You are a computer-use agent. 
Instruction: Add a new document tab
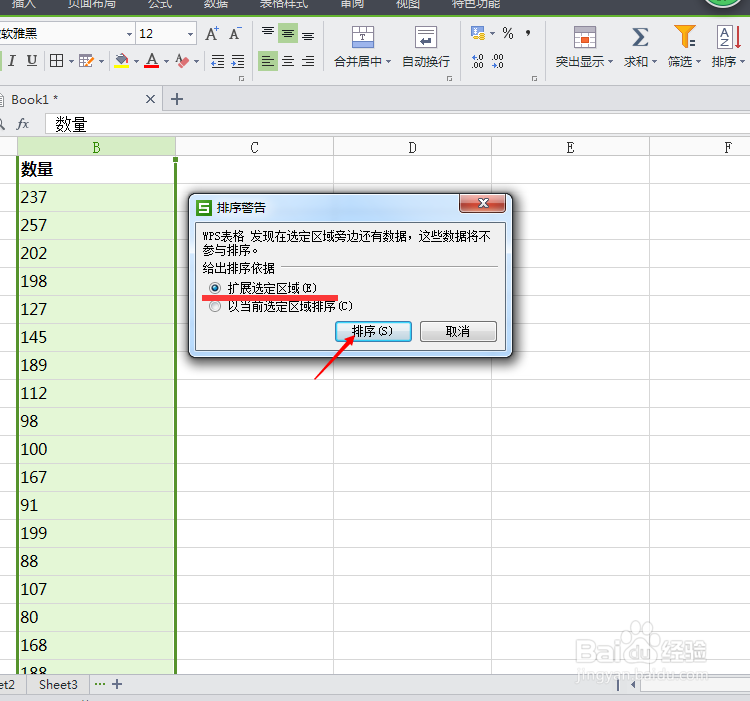(177, 99)
